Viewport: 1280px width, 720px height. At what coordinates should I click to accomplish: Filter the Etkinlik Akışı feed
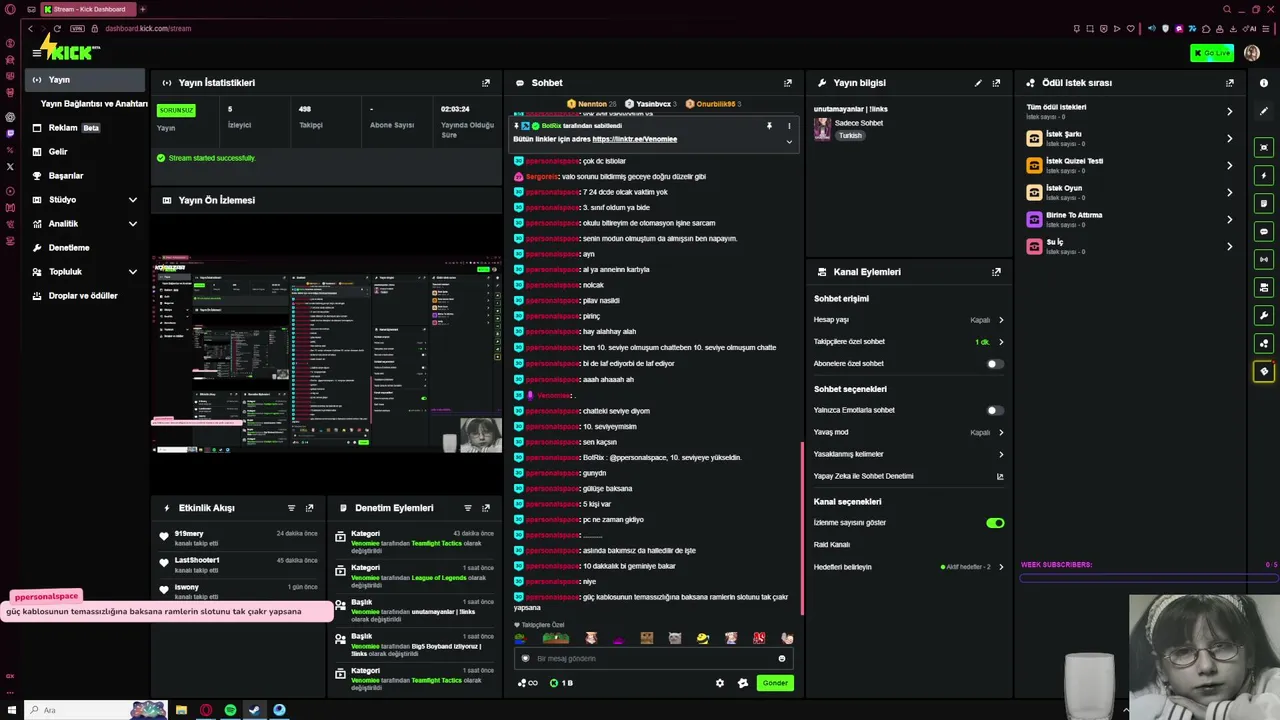coord(292,508)
